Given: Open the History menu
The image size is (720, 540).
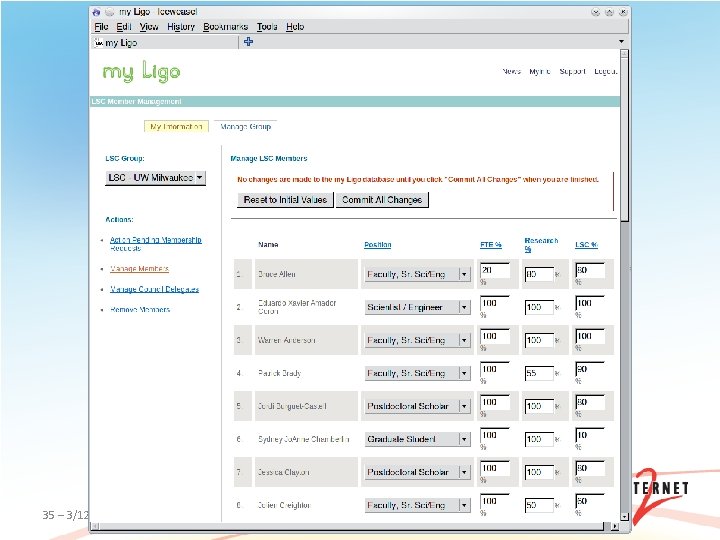Looking at the screenshot, I should pos(181,27).
